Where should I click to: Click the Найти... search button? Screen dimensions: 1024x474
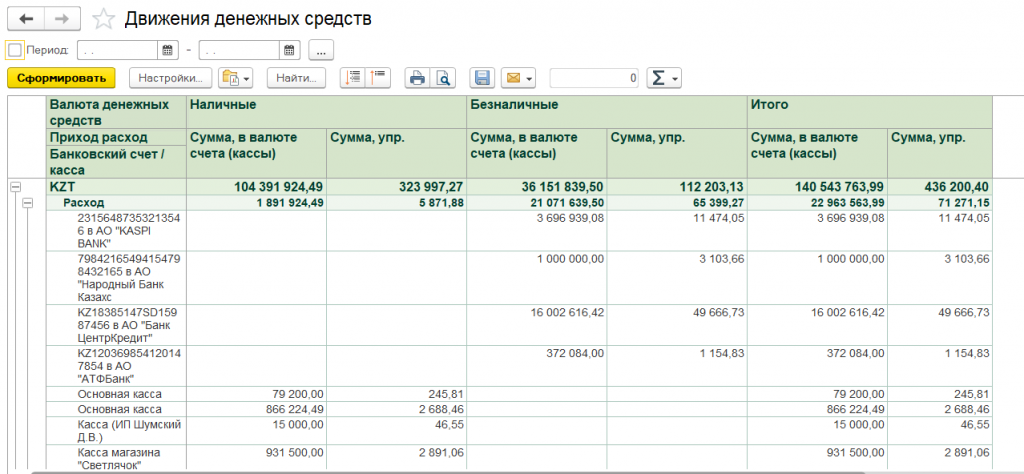tap(296, 78)
